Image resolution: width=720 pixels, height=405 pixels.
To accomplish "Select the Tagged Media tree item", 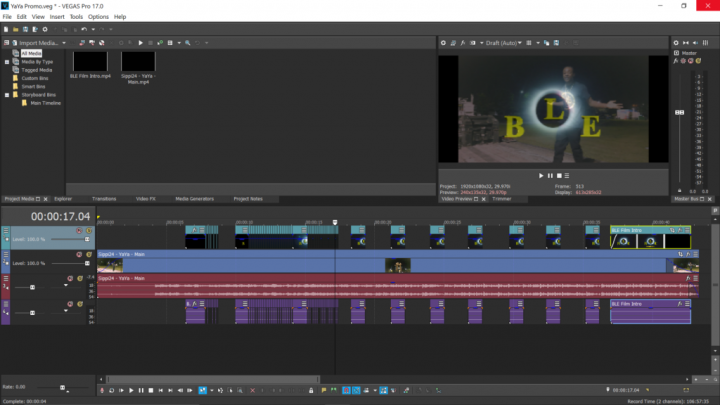I will click(37, 70).
